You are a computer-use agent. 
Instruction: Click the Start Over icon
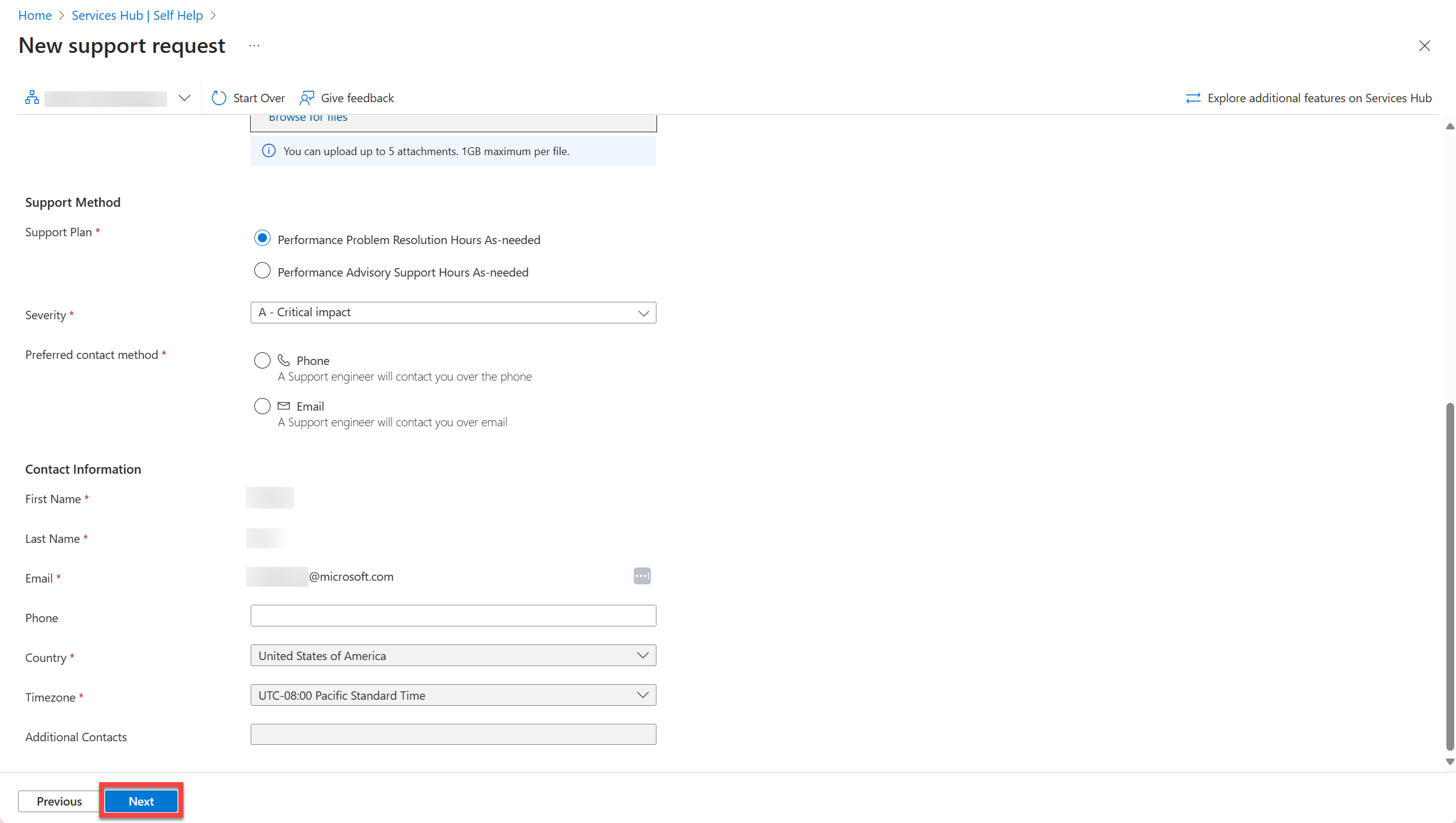coord(219,98)
